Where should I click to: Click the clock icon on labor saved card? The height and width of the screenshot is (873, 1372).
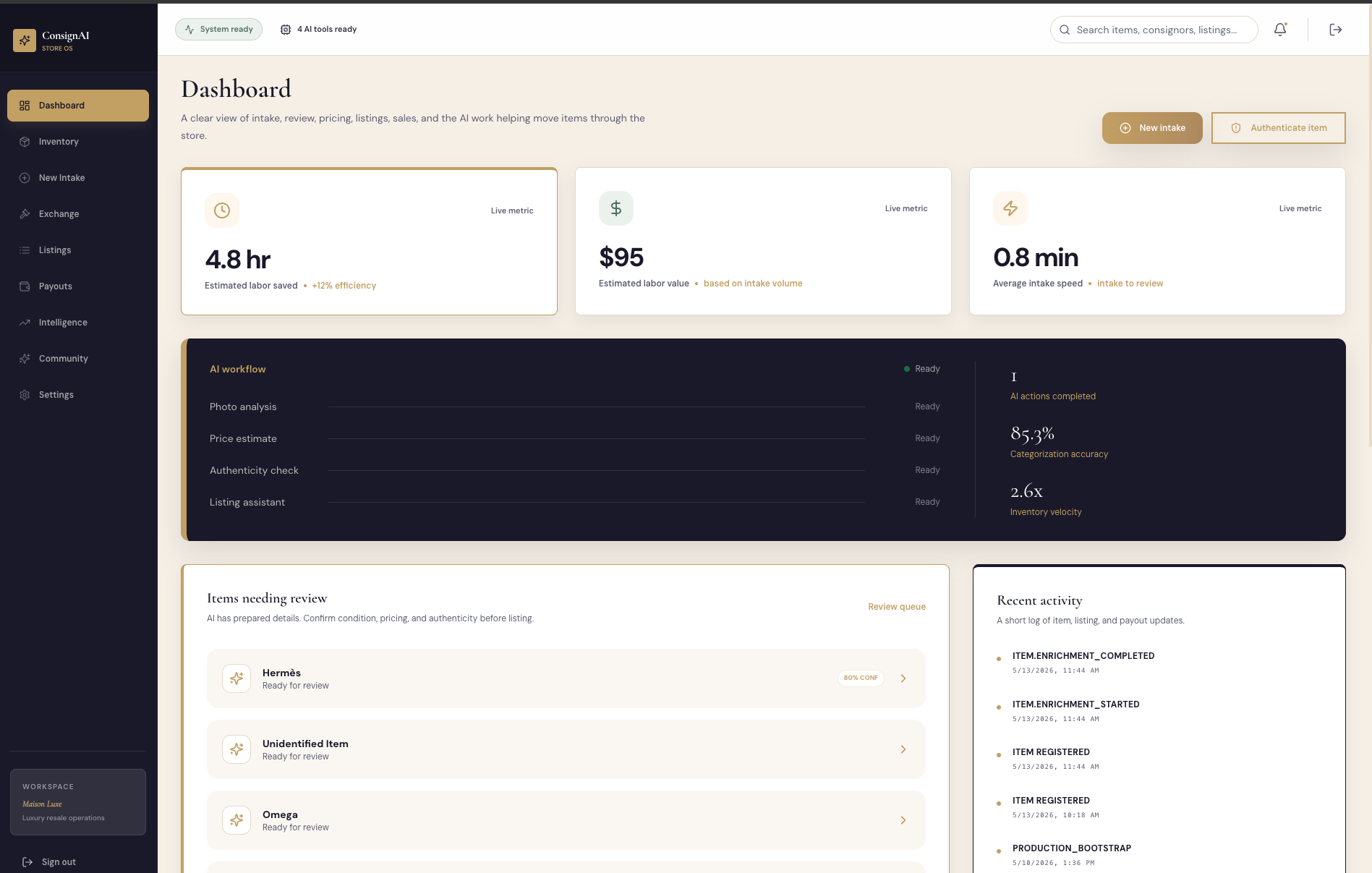pos(222,210)
